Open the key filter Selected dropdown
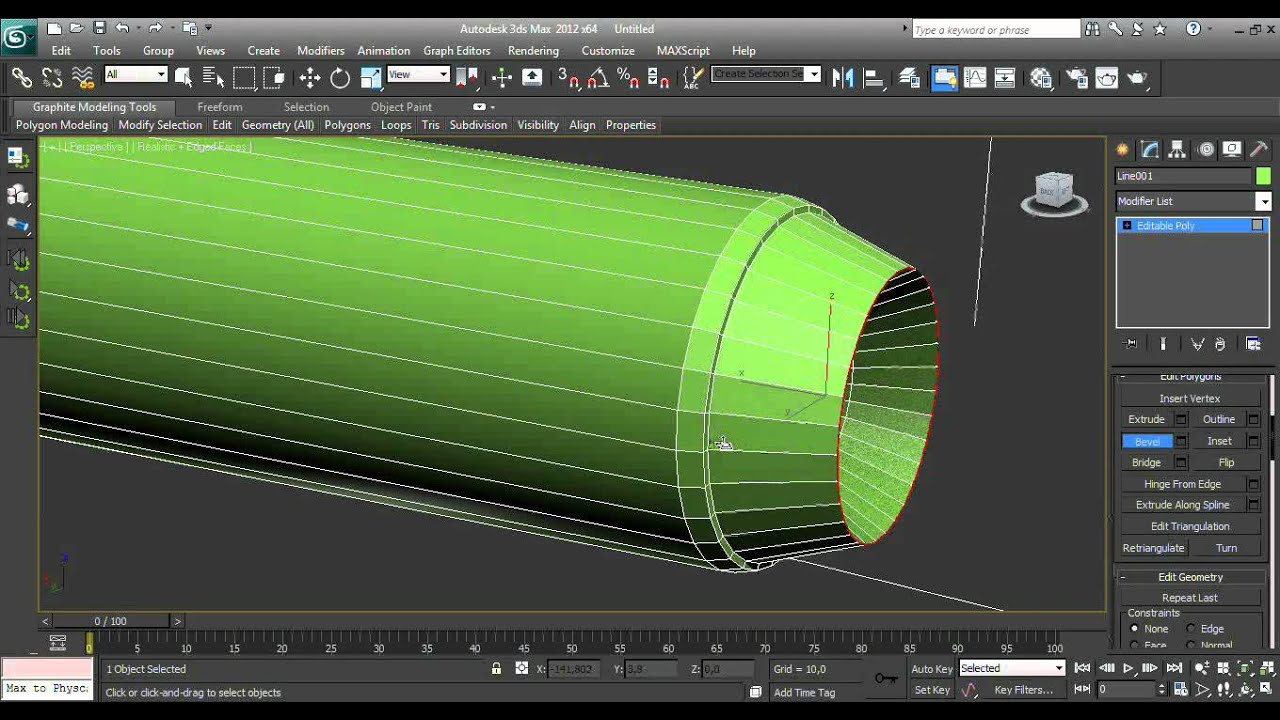The image size is (1280, 720). [x=1012, y=668]
